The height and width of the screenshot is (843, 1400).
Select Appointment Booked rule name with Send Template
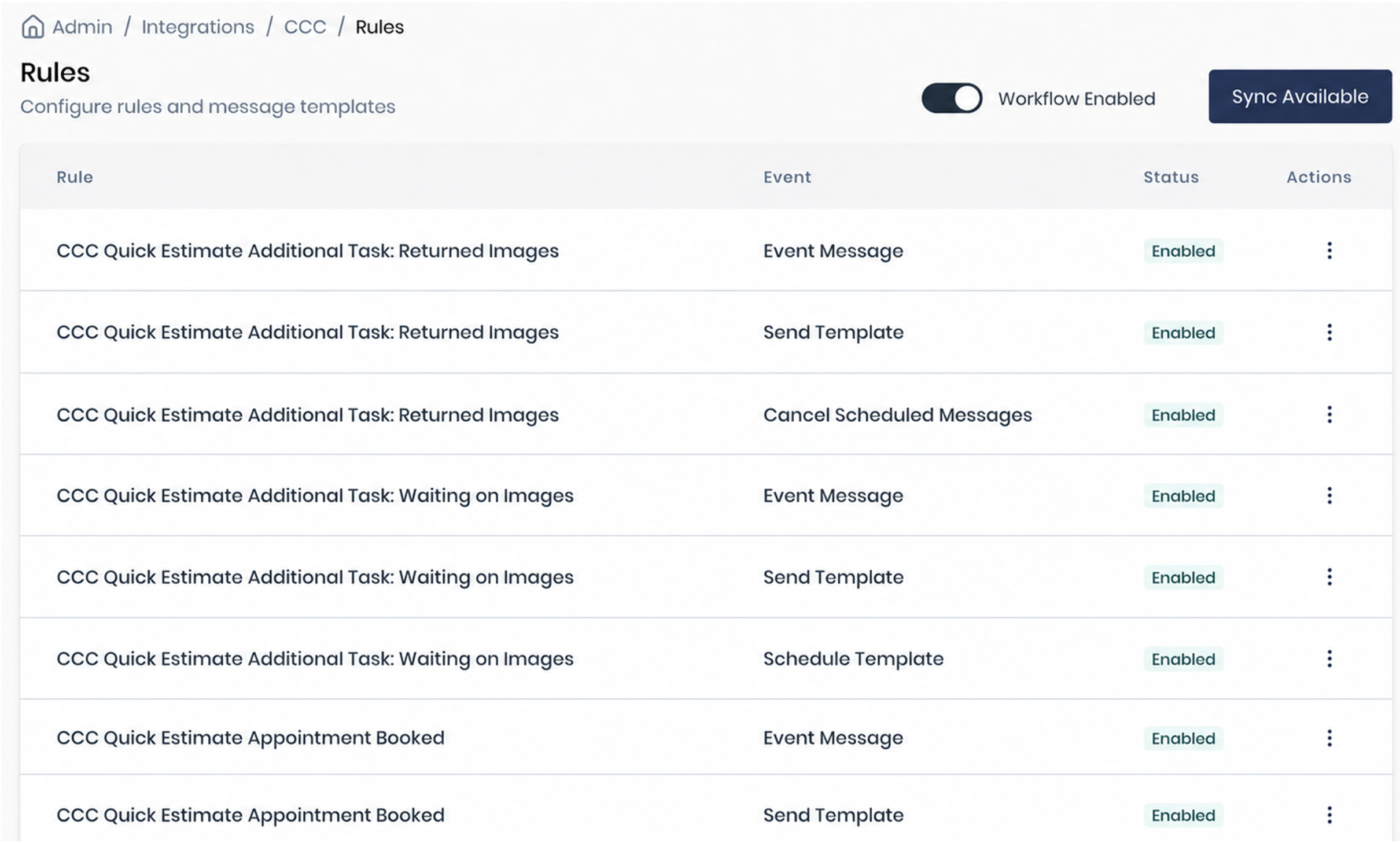click(250, 815)
